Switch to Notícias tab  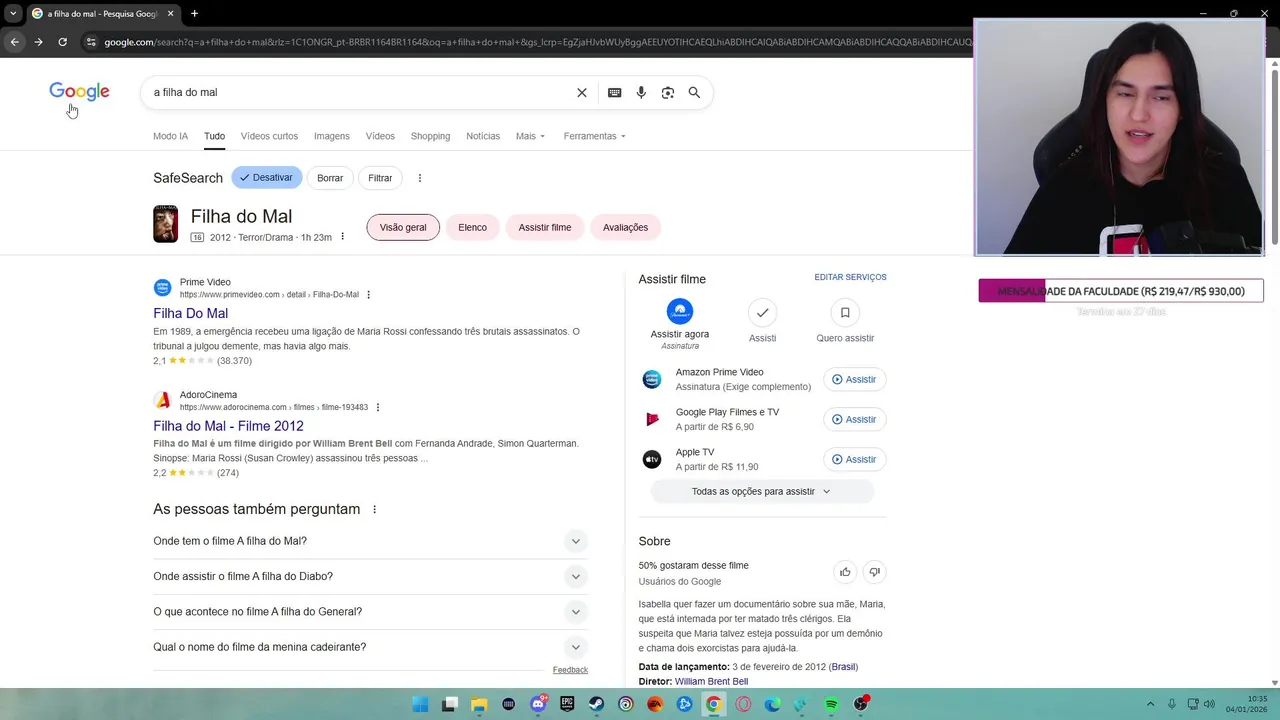point(483,136)
